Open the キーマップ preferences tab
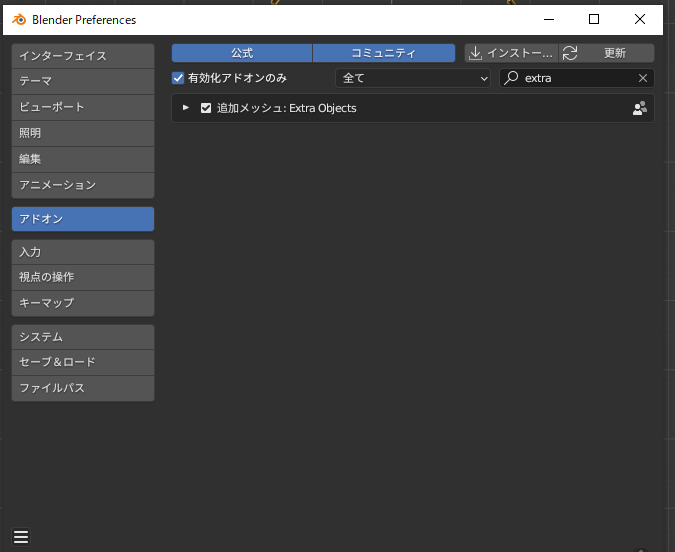 click(x=83, y=303)
